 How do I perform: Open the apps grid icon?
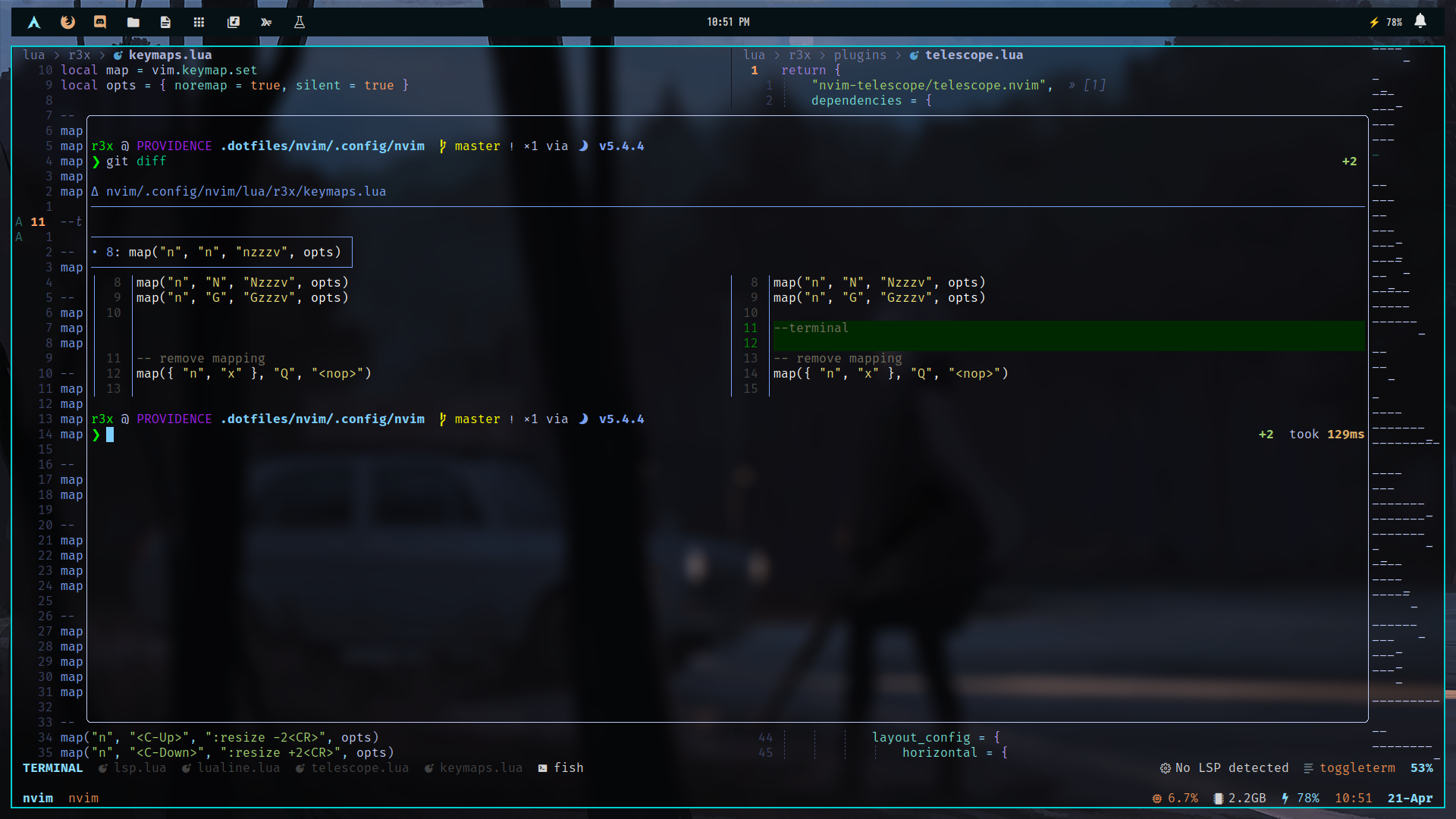click(199, 22)
